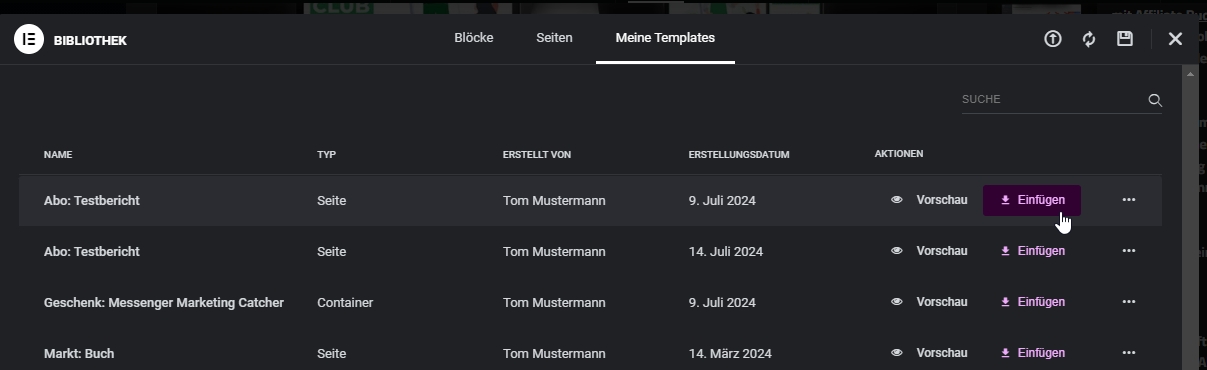Viewport: 1207px width, 370px height.
Task: Preview the Markt: Buch template
Action: pyautogui.click(x=929, y=353)
